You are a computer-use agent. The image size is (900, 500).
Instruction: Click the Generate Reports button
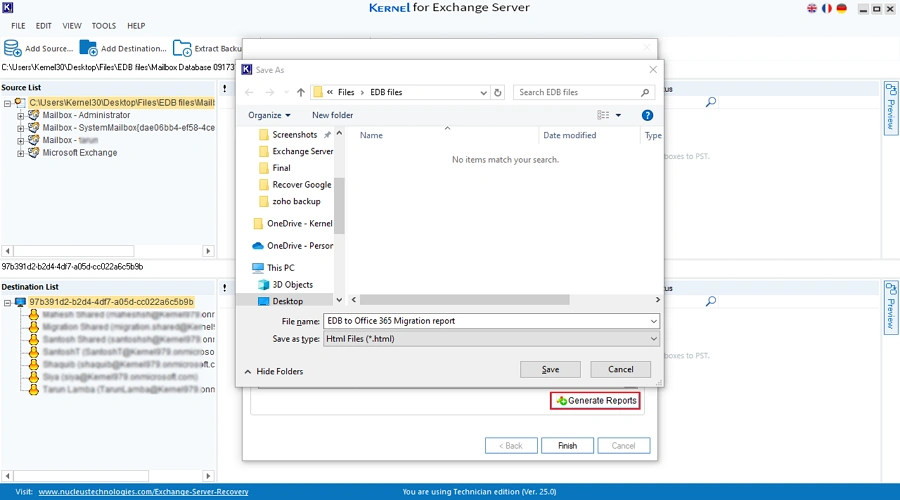[595, 401]
